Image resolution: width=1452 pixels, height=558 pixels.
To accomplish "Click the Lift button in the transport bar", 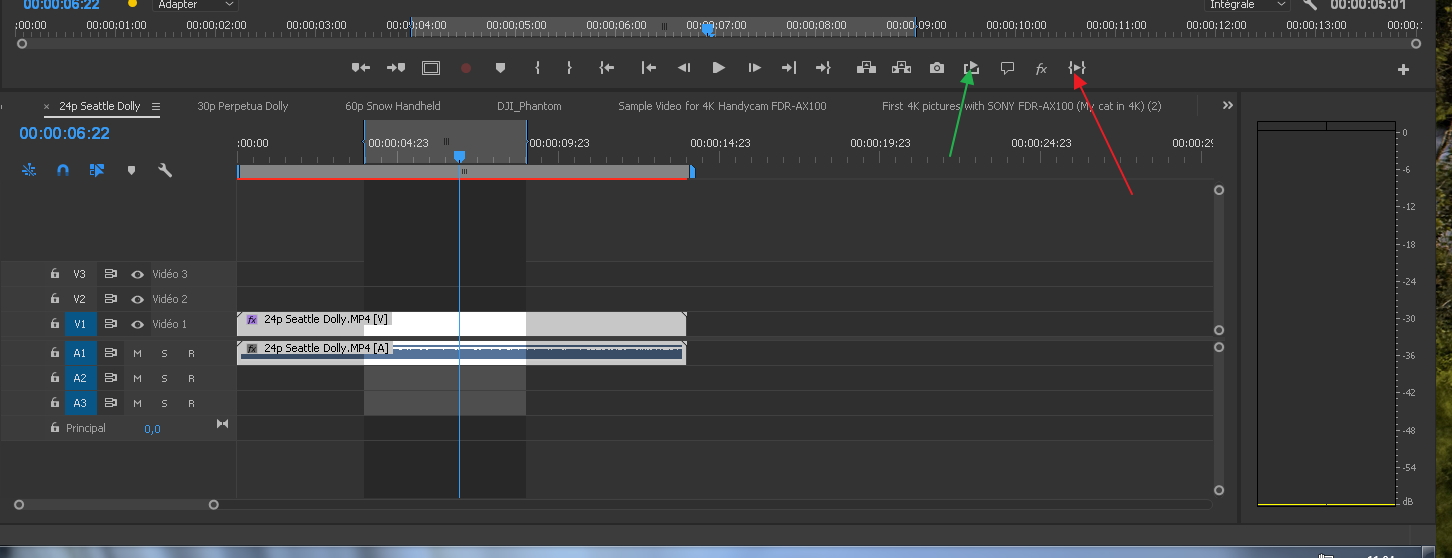I will click(866, 68).
